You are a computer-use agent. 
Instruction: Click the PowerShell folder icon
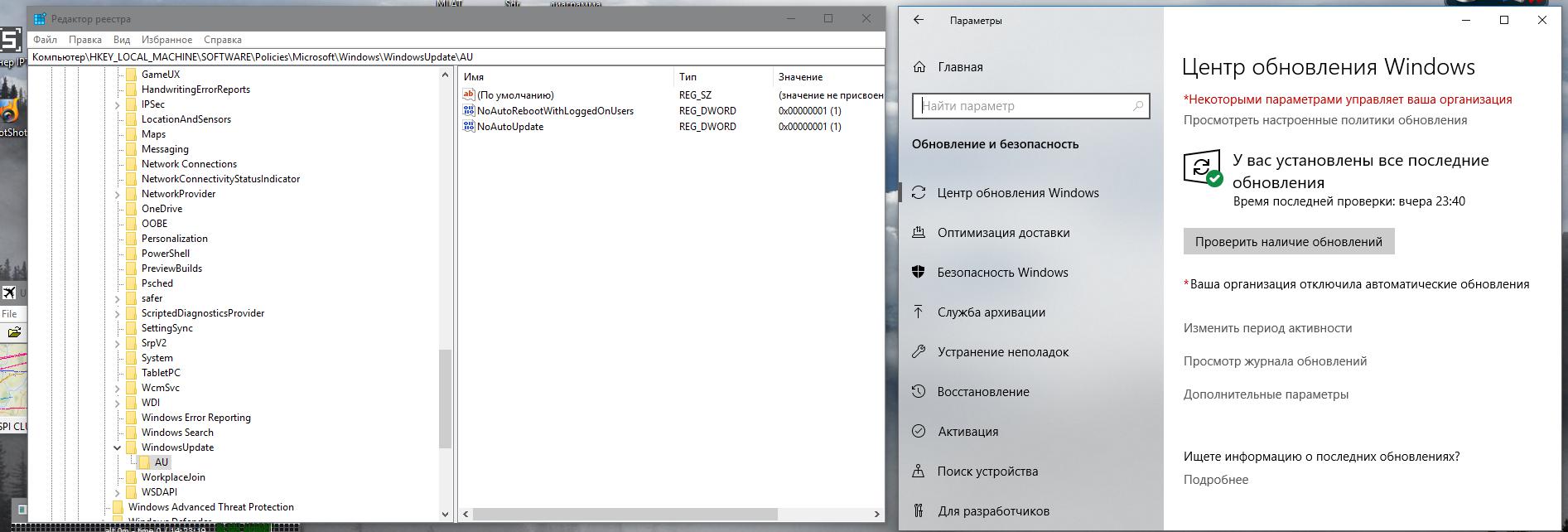pyautogui.click(x=131, y=254)
